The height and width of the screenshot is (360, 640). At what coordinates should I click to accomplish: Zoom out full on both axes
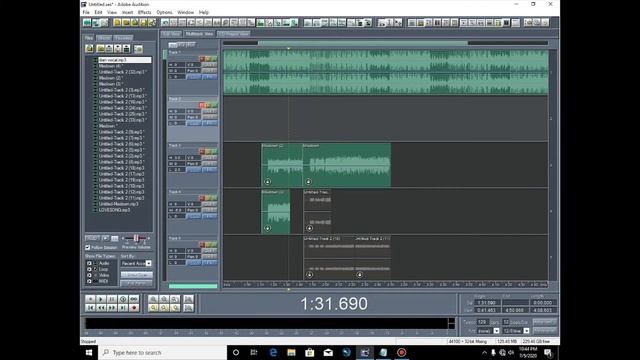click(x=175, y=299)
